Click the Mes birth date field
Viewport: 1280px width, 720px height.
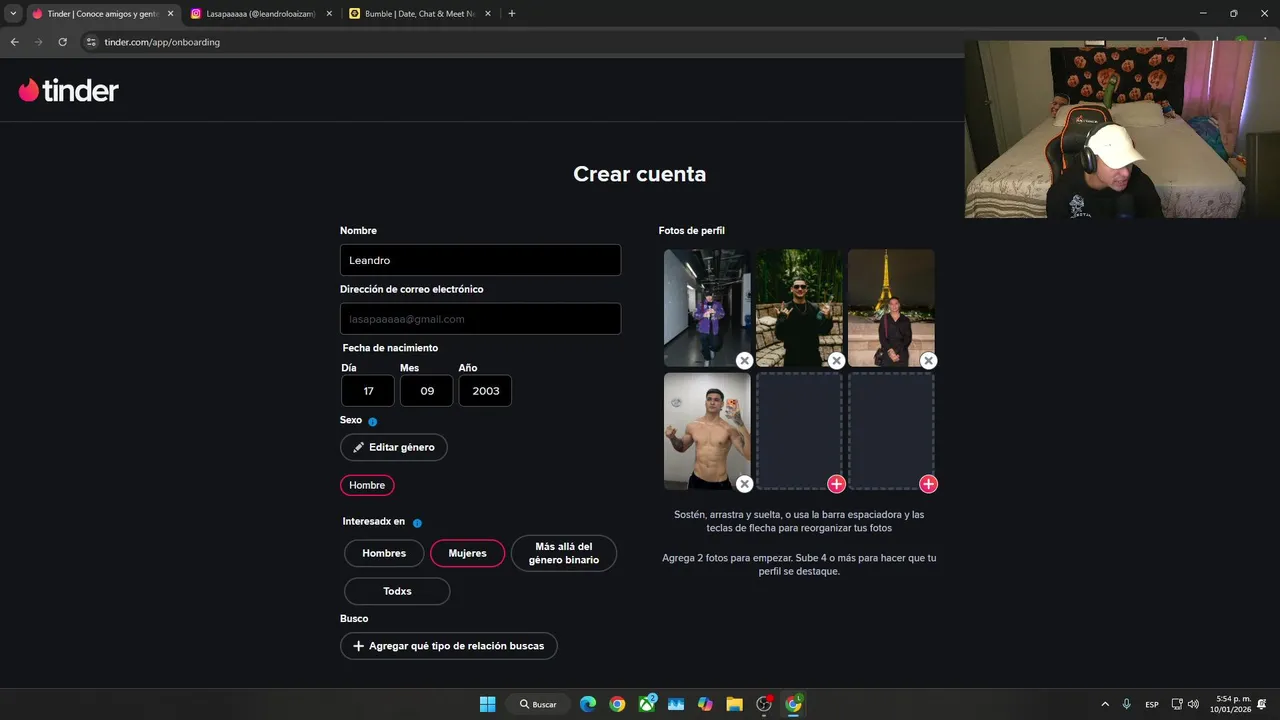[427, 391]
